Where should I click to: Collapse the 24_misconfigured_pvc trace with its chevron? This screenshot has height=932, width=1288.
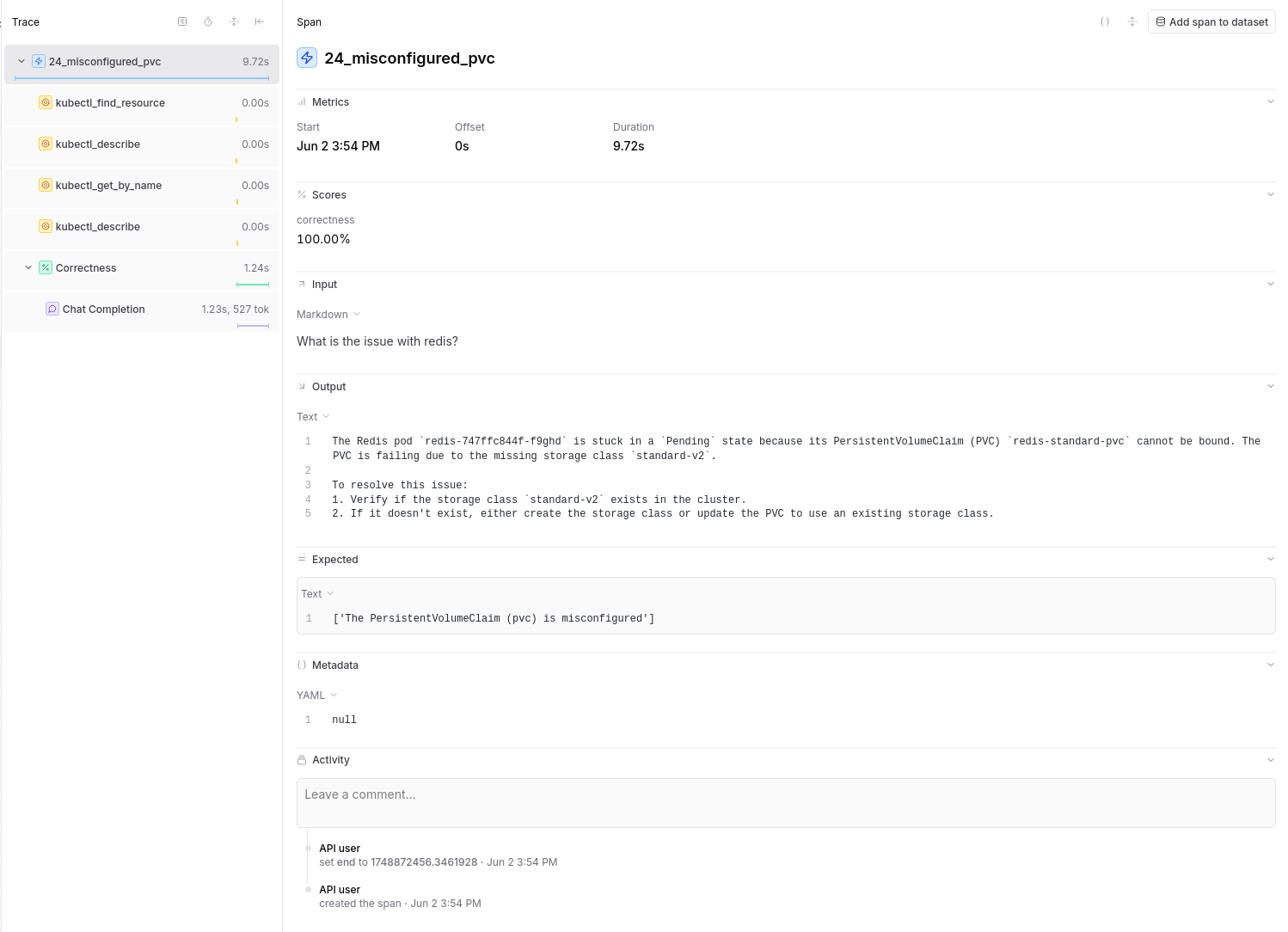click(x=20, y=61)
